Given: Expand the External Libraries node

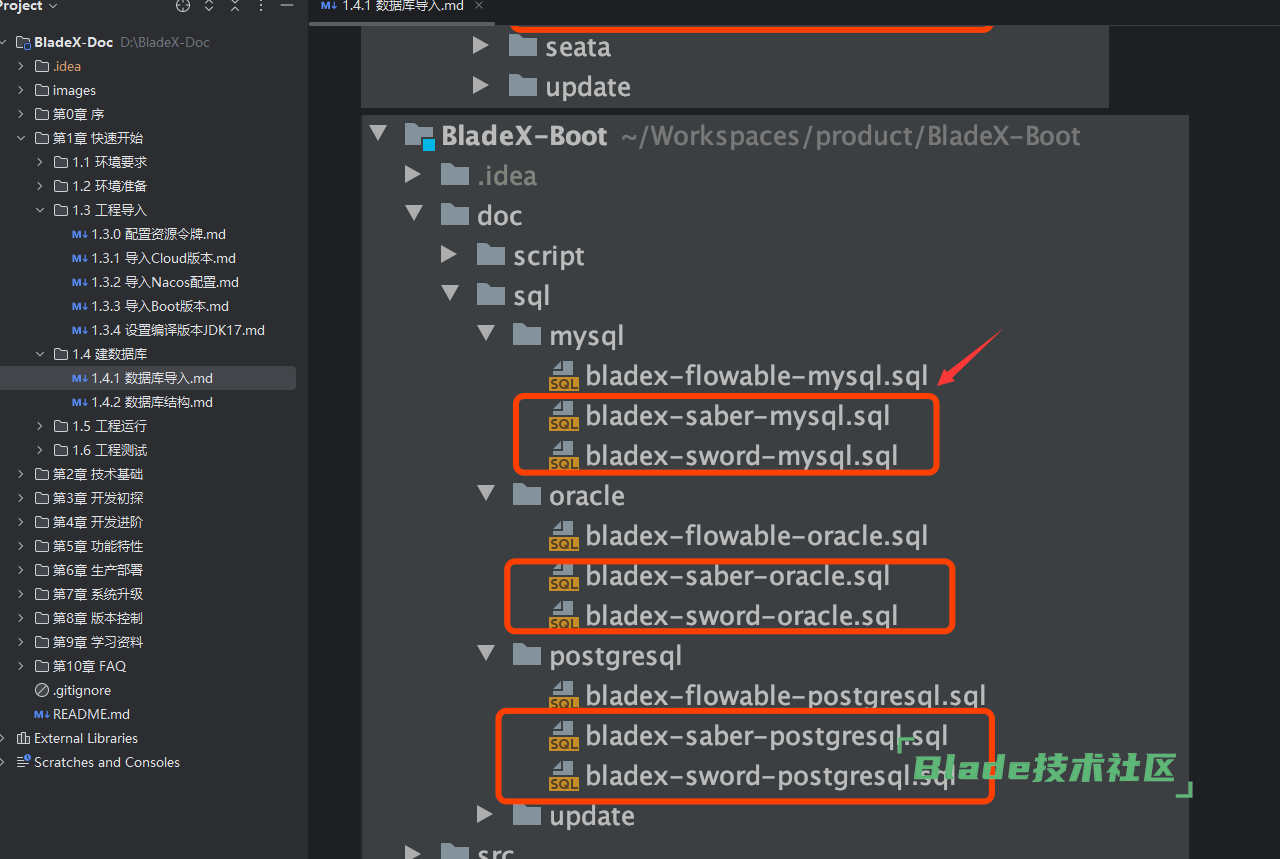Looking at the screenshot, I should pyautogui.click(x=4, y=738).
